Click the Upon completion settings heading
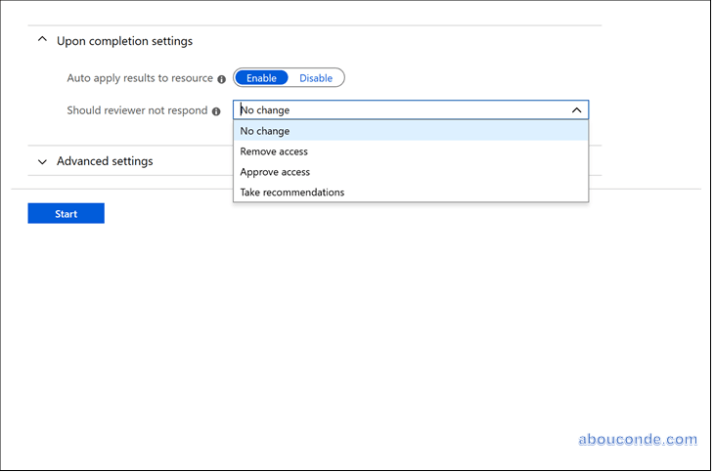Viewport: 714px width, 472px height. (x=125, y=41)
